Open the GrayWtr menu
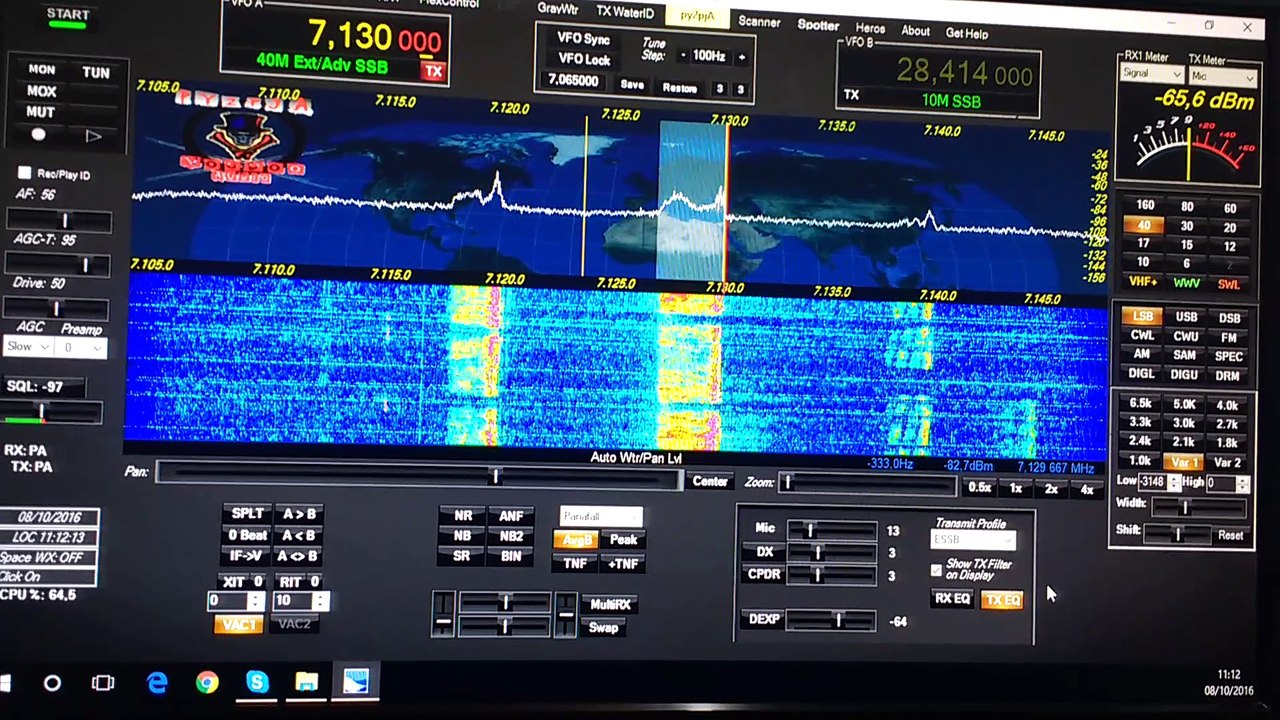 point(558,9)
